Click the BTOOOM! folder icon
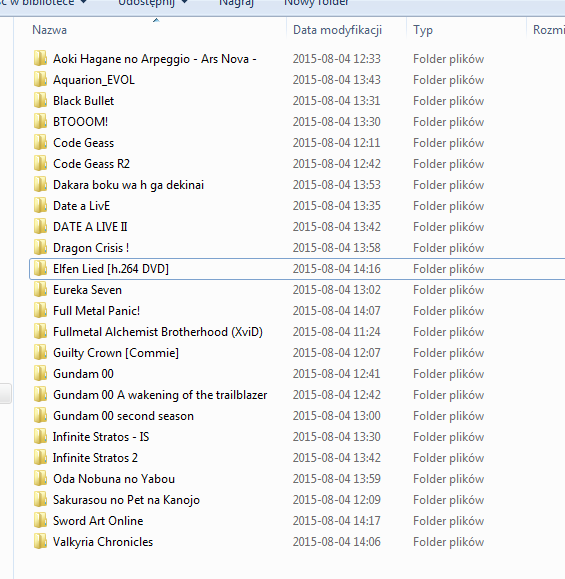The height and width of the screenshot is (579, 565). pos(40,122)
